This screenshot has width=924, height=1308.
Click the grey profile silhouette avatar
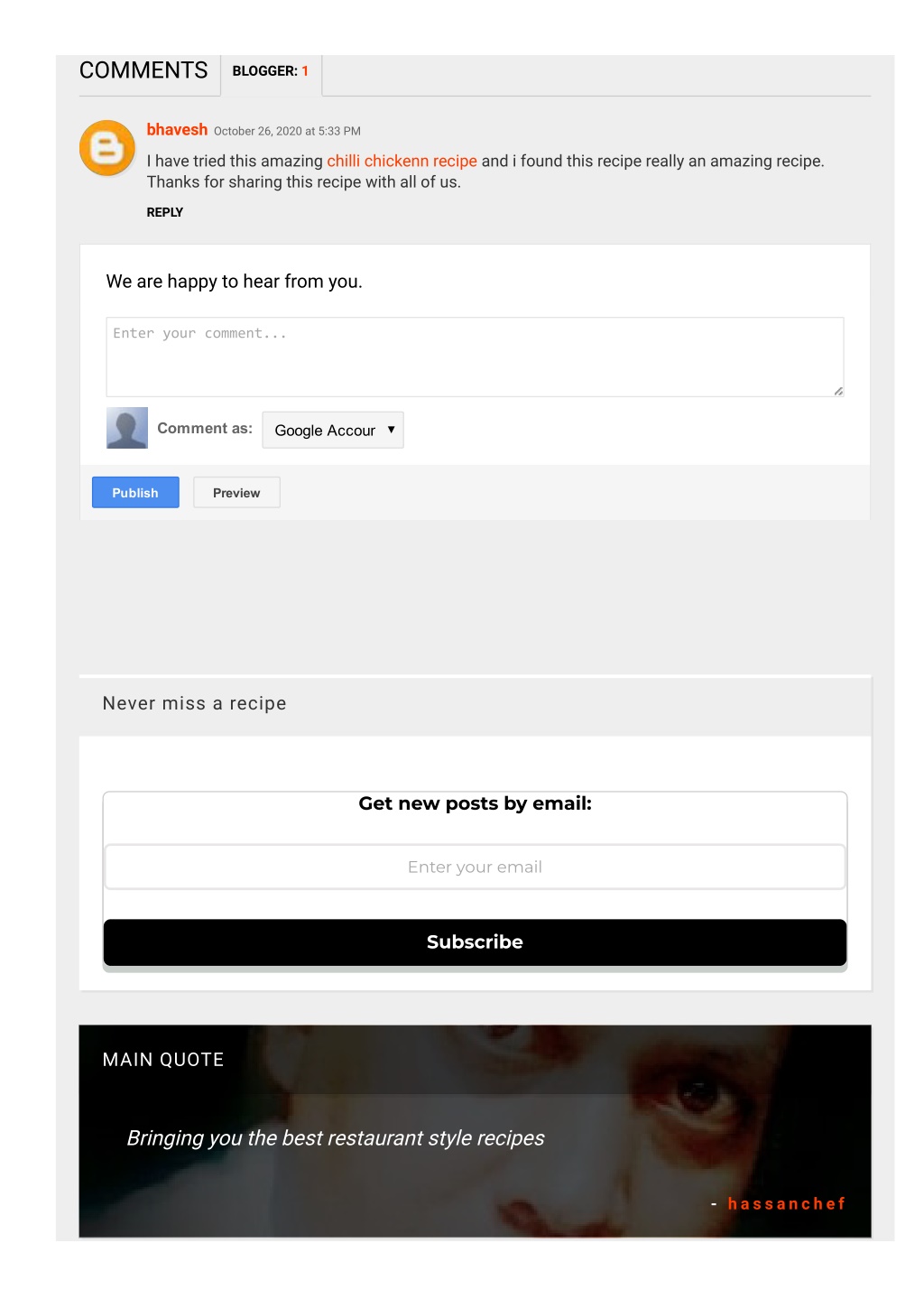[x=126, y=428]
